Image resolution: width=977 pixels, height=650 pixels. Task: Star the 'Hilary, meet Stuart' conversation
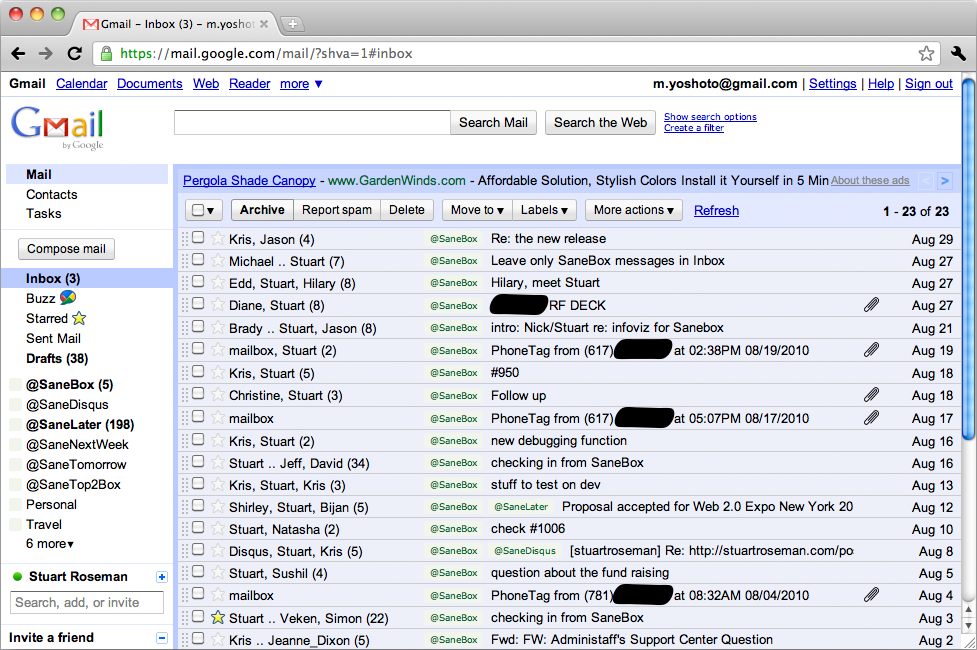pyautogui.click(x=217, y=283)
